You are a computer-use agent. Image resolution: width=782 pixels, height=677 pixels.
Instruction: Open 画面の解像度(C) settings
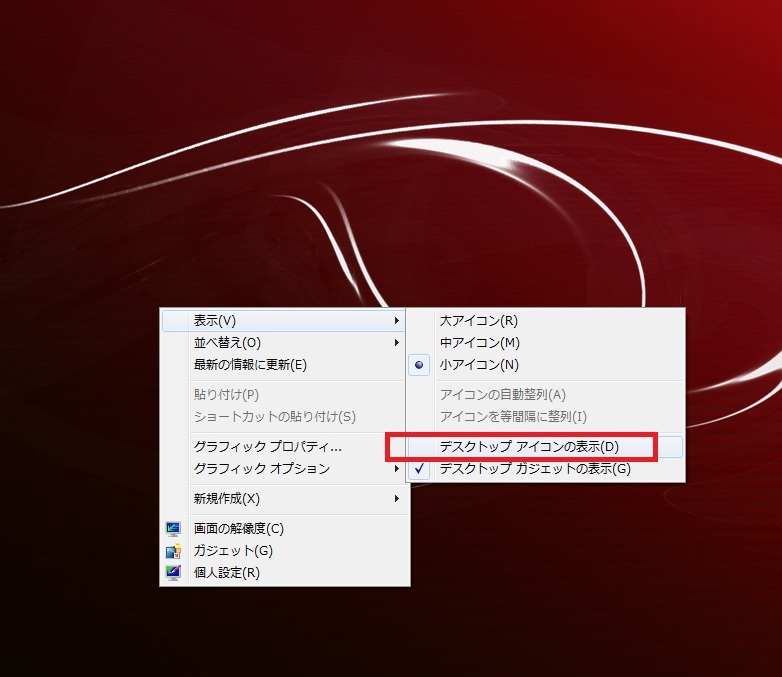284,528
